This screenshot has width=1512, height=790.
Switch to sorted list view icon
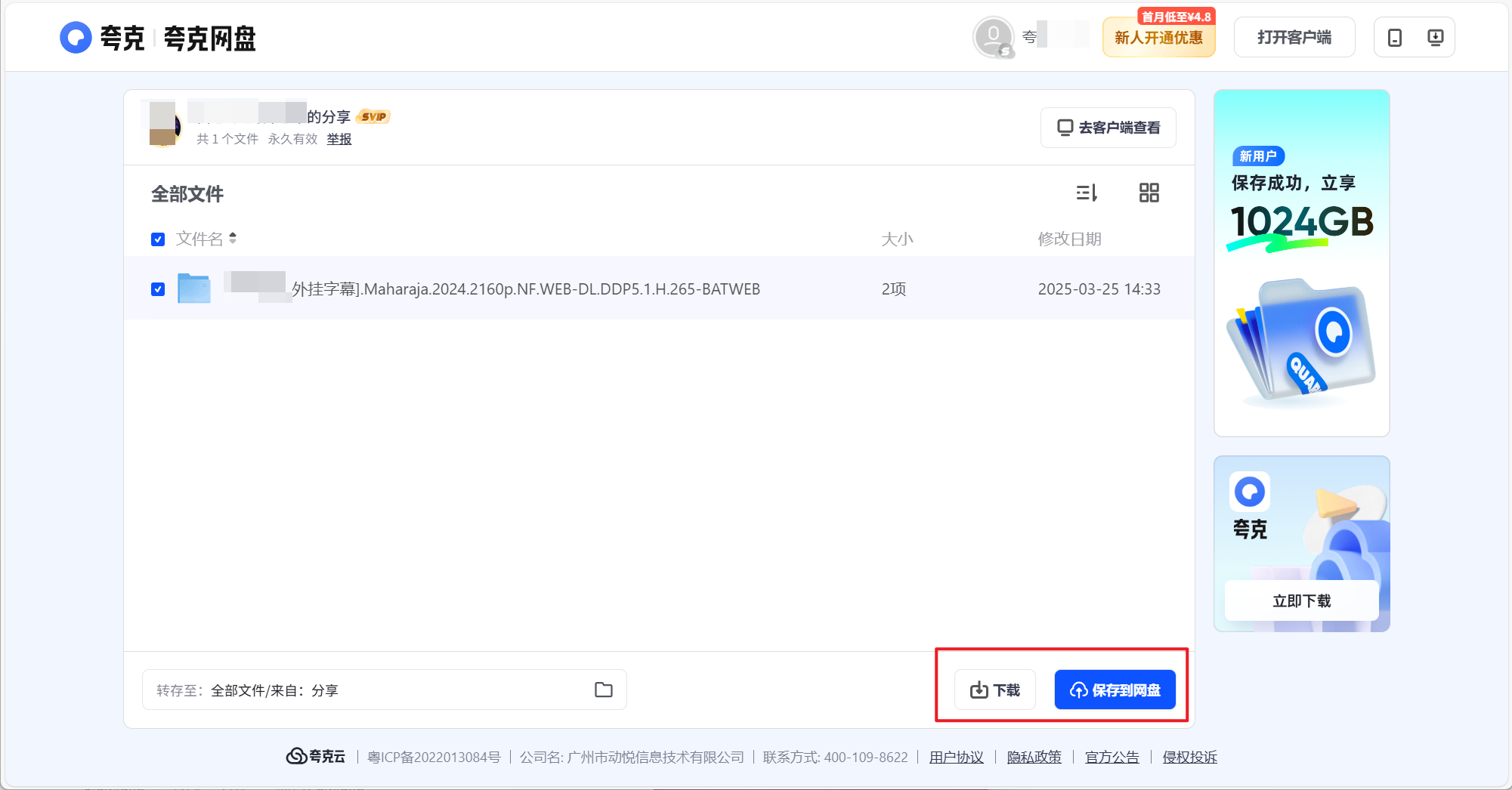[x=1087, y=193]
